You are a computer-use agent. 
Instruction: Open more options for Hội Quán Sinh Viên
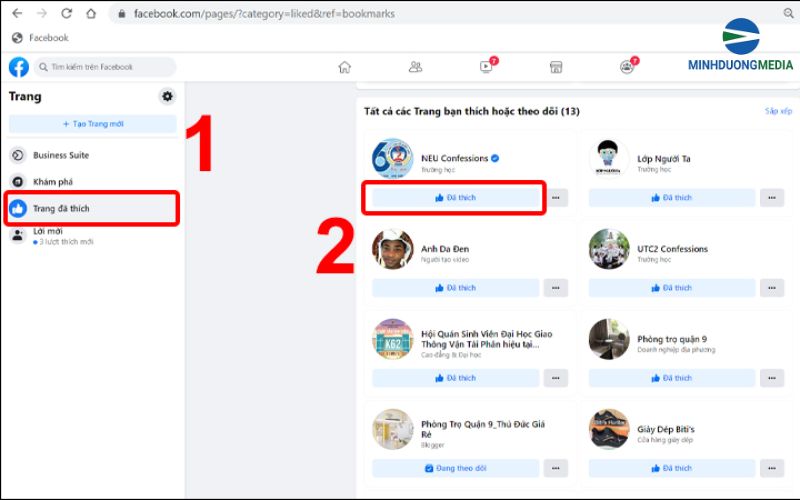[556, 378]
